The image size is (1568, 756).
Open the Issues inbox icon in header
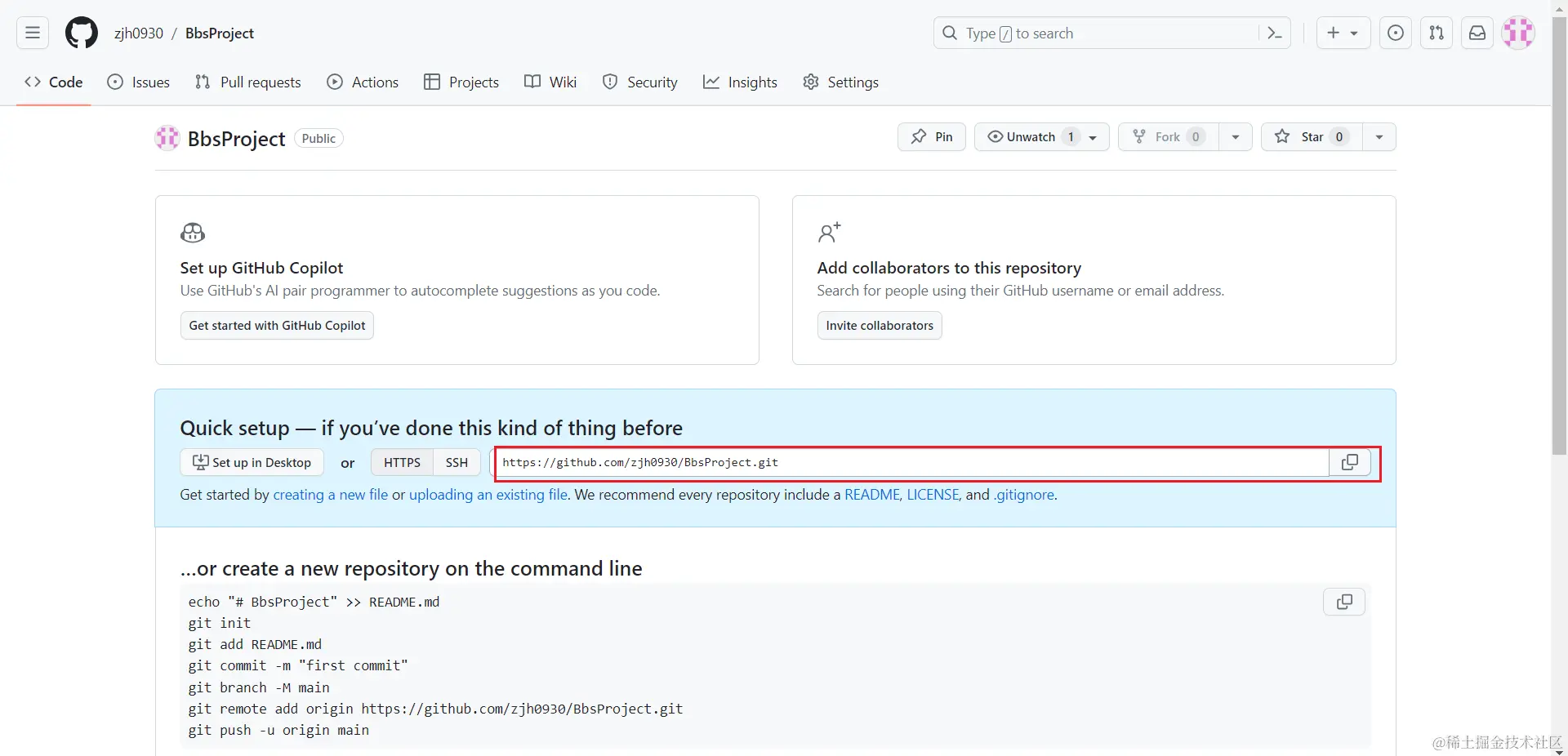click(x=1396, y=33)
